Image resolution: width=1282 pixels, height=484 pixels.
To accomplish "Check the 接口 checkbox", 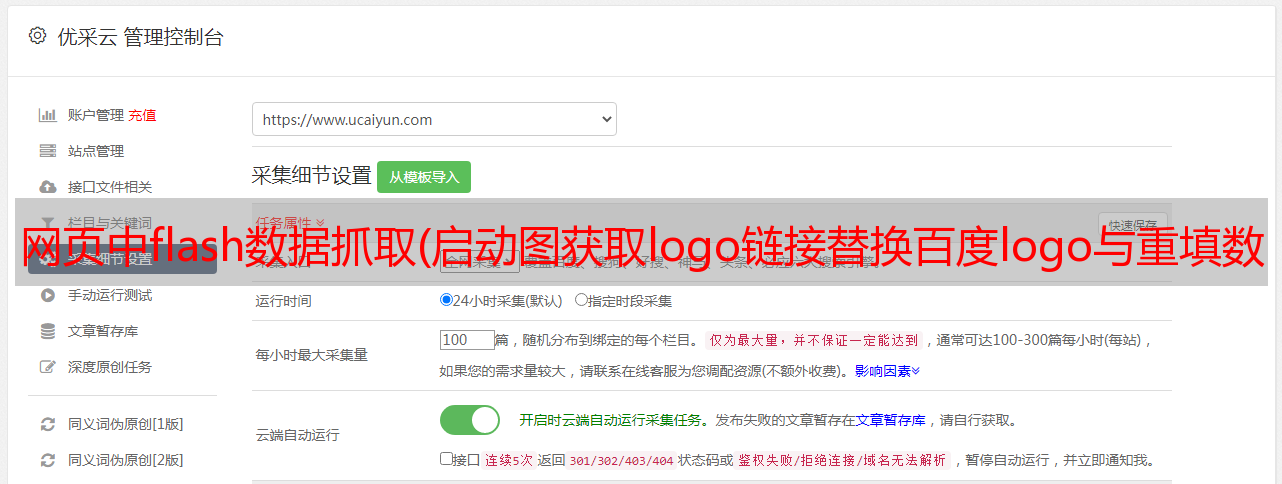I will point(446,459).
